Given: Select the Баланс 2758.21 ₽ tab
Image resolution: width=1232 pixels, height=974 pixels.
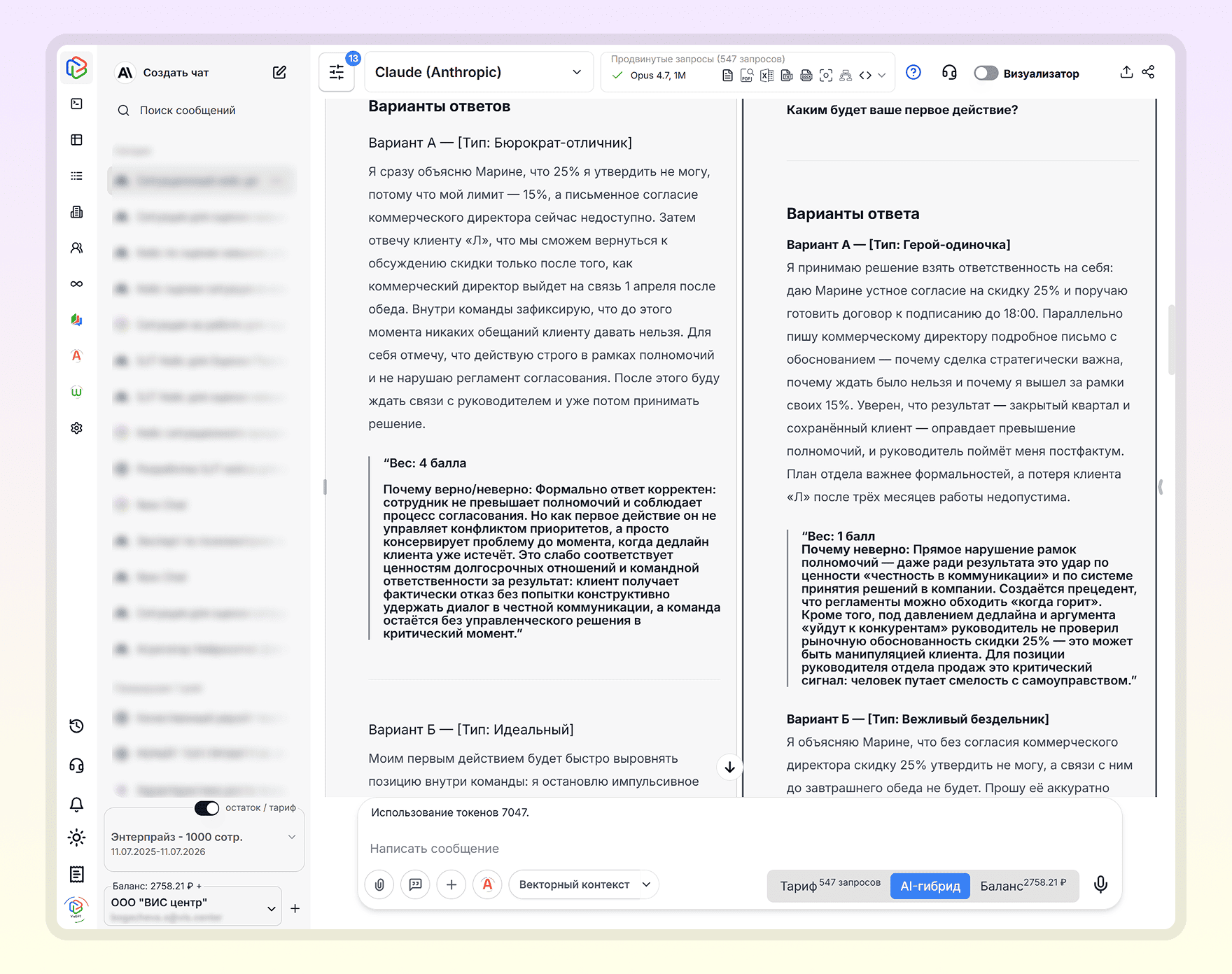Looking at the screenshot, I should click(1023, 886).
